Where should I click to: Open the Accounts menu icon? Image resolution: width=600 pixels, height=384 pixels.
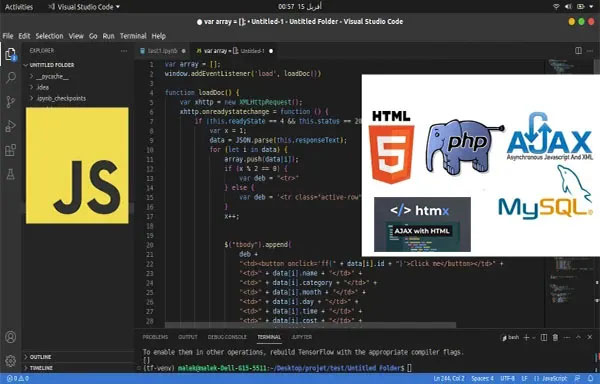[x=11, y=337]
